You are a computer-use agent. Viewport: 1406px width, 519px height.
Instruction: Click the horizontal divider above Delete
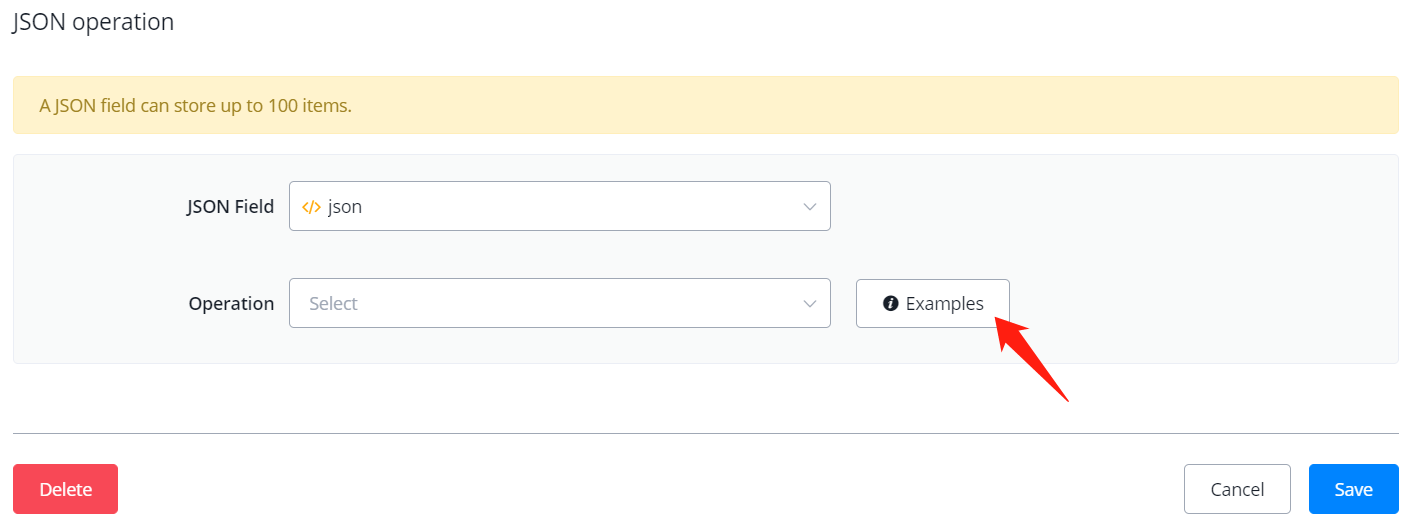coord(705,434)
